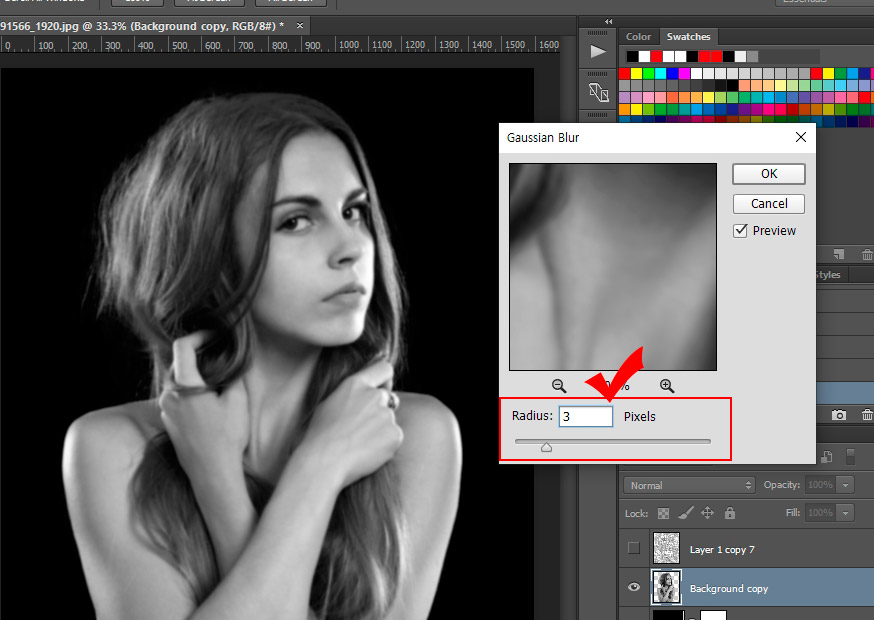Zoom out the Gaussian Blur preview
The image size is (874, 620).
click(559, 386)
